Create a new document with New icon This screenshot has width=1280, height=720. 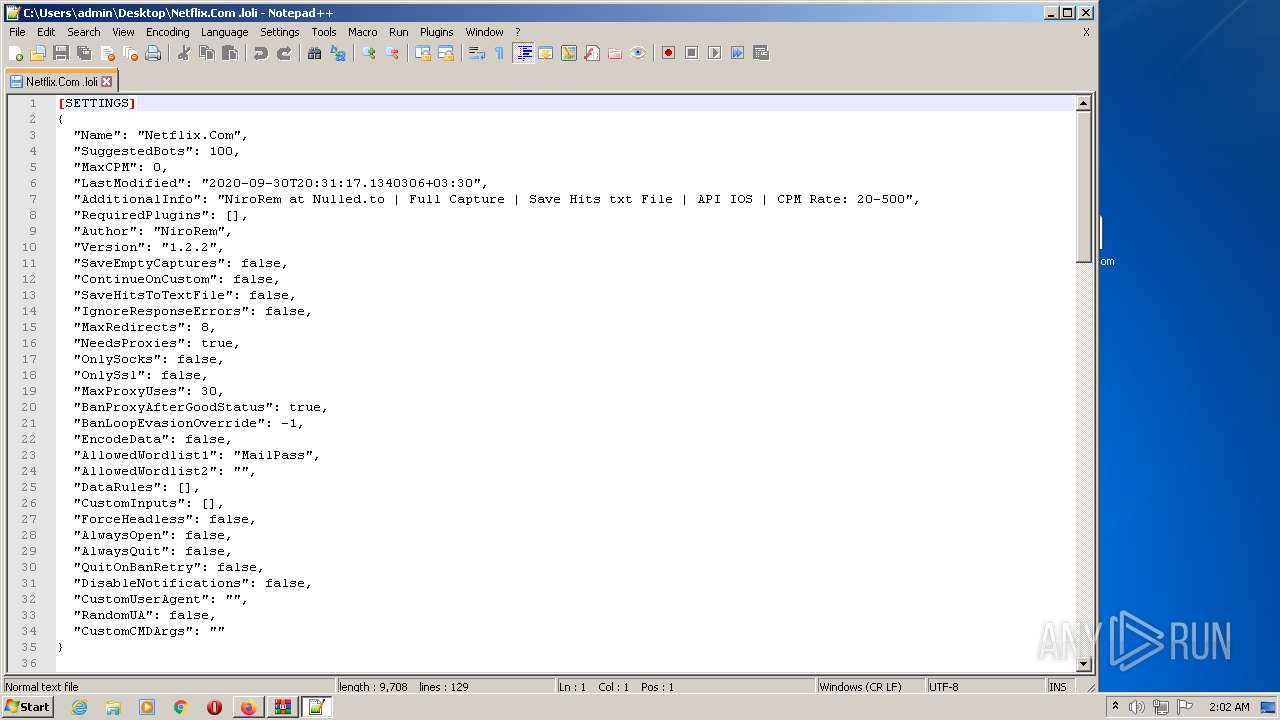[x=16, y=53]
